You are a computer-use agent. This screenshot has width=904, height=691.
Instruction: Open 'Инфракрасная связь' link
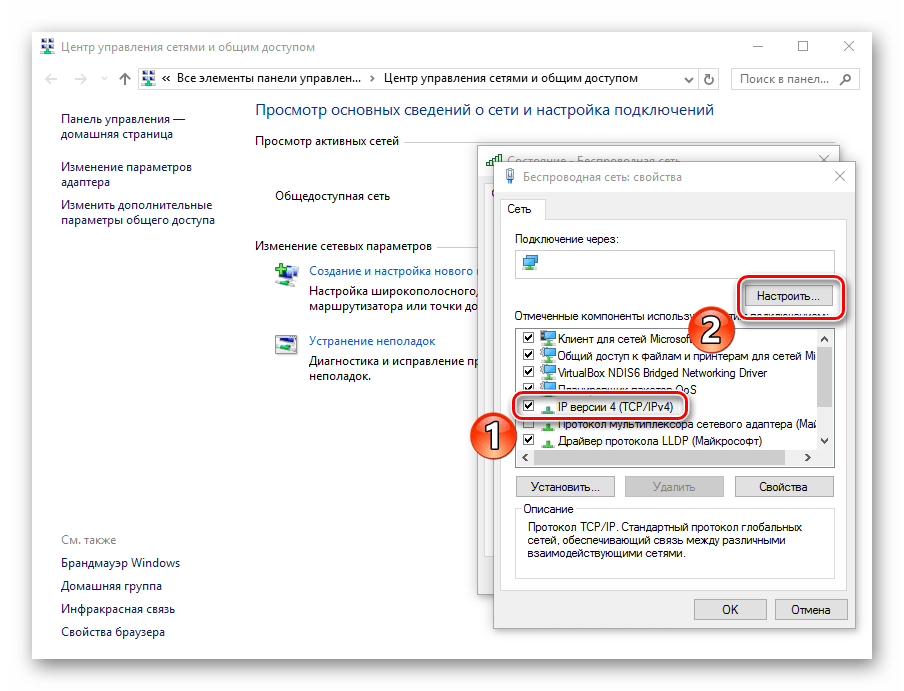click(x=118, y=609)
